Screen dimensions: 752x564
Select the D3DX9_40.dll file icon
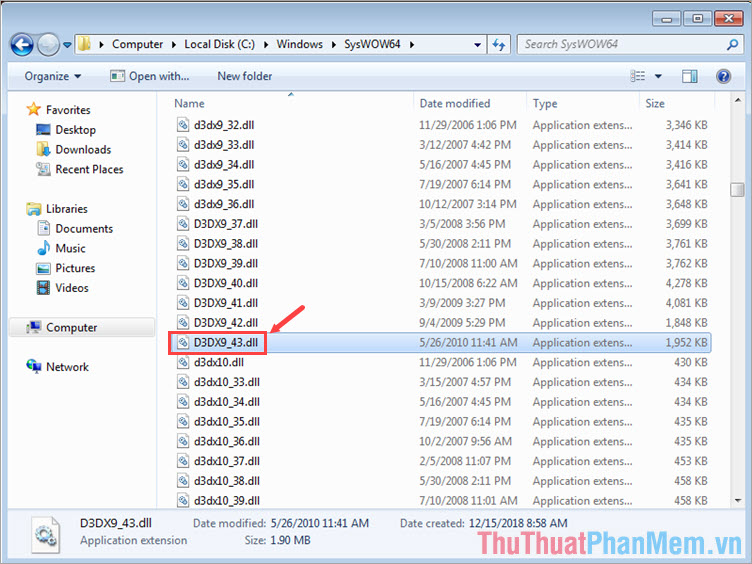tap(183, 283)
